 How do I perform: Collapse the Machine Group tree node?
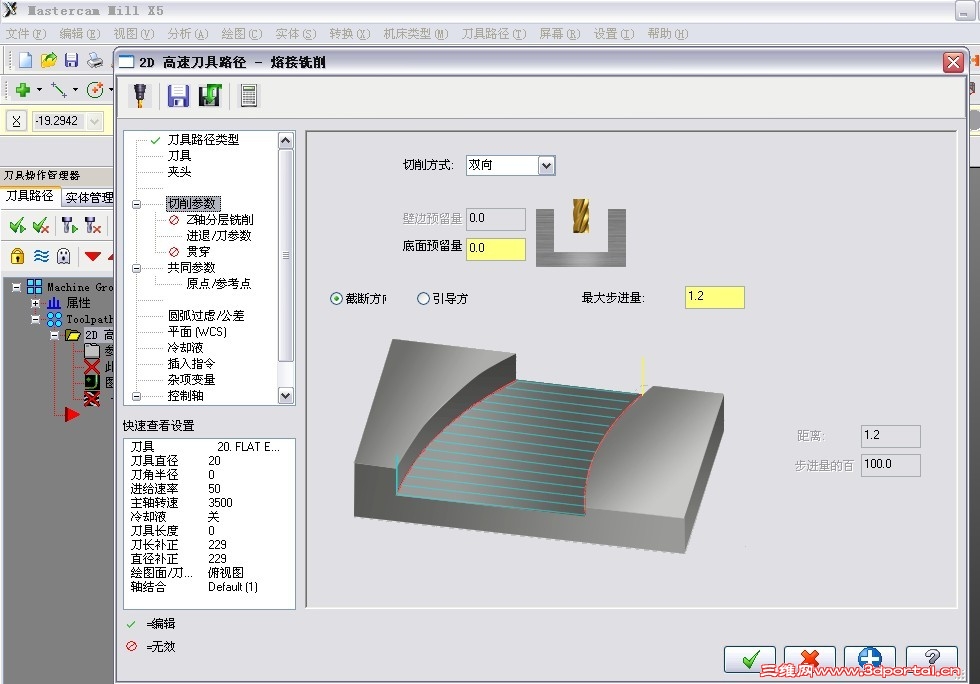tap(17, 288)
